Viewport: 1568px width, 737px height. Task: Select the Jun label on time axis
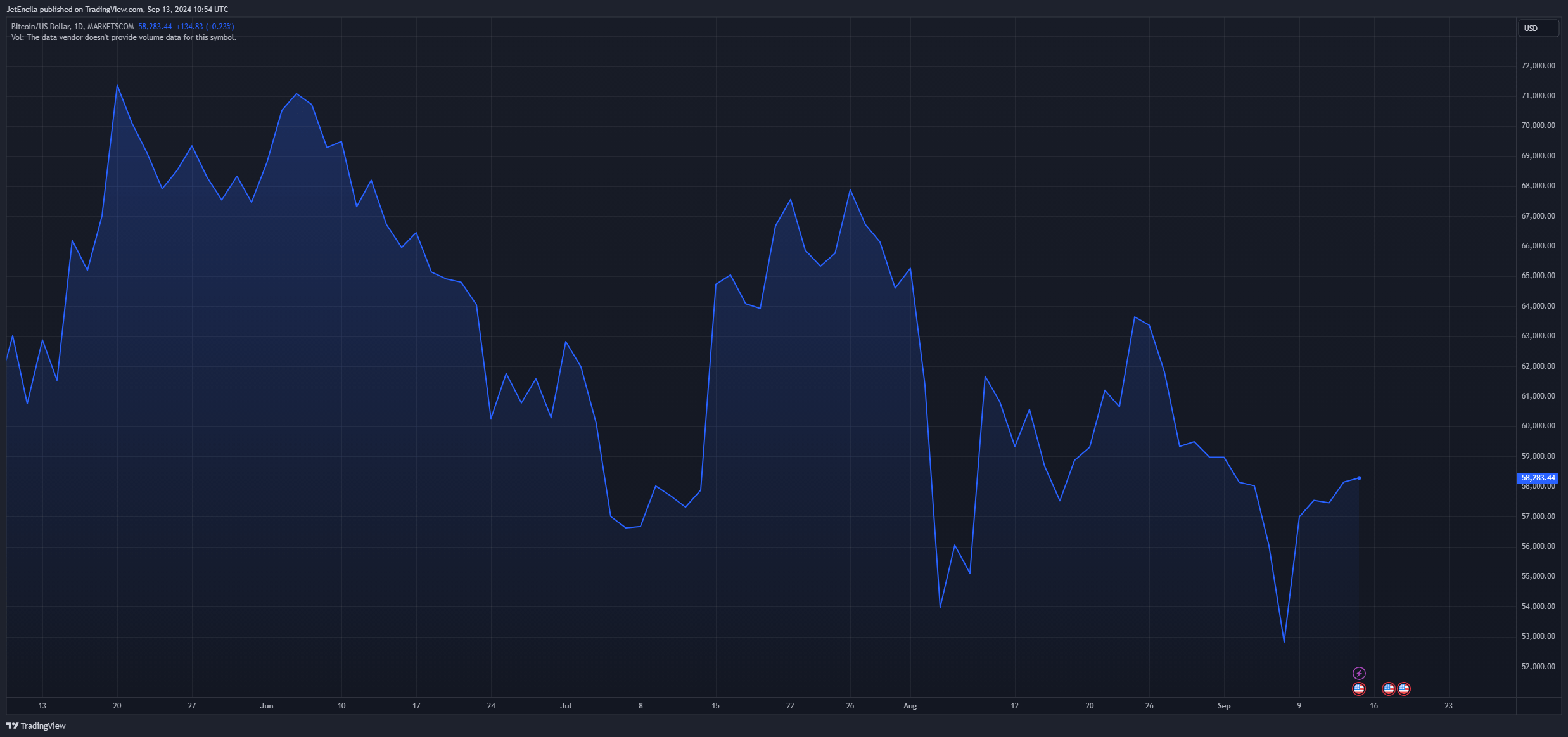tap(267, 706)
